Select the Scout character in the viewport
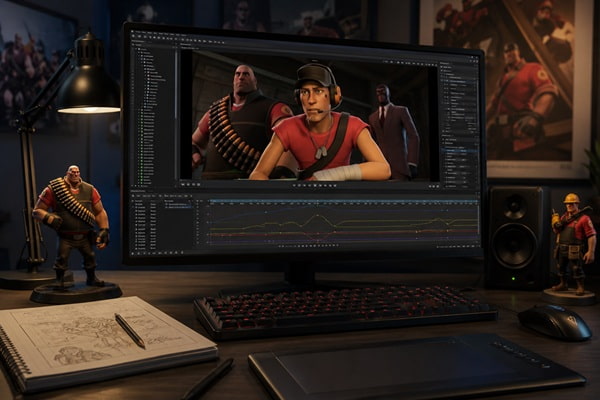600x400 pixels. [x=320, y=126]
